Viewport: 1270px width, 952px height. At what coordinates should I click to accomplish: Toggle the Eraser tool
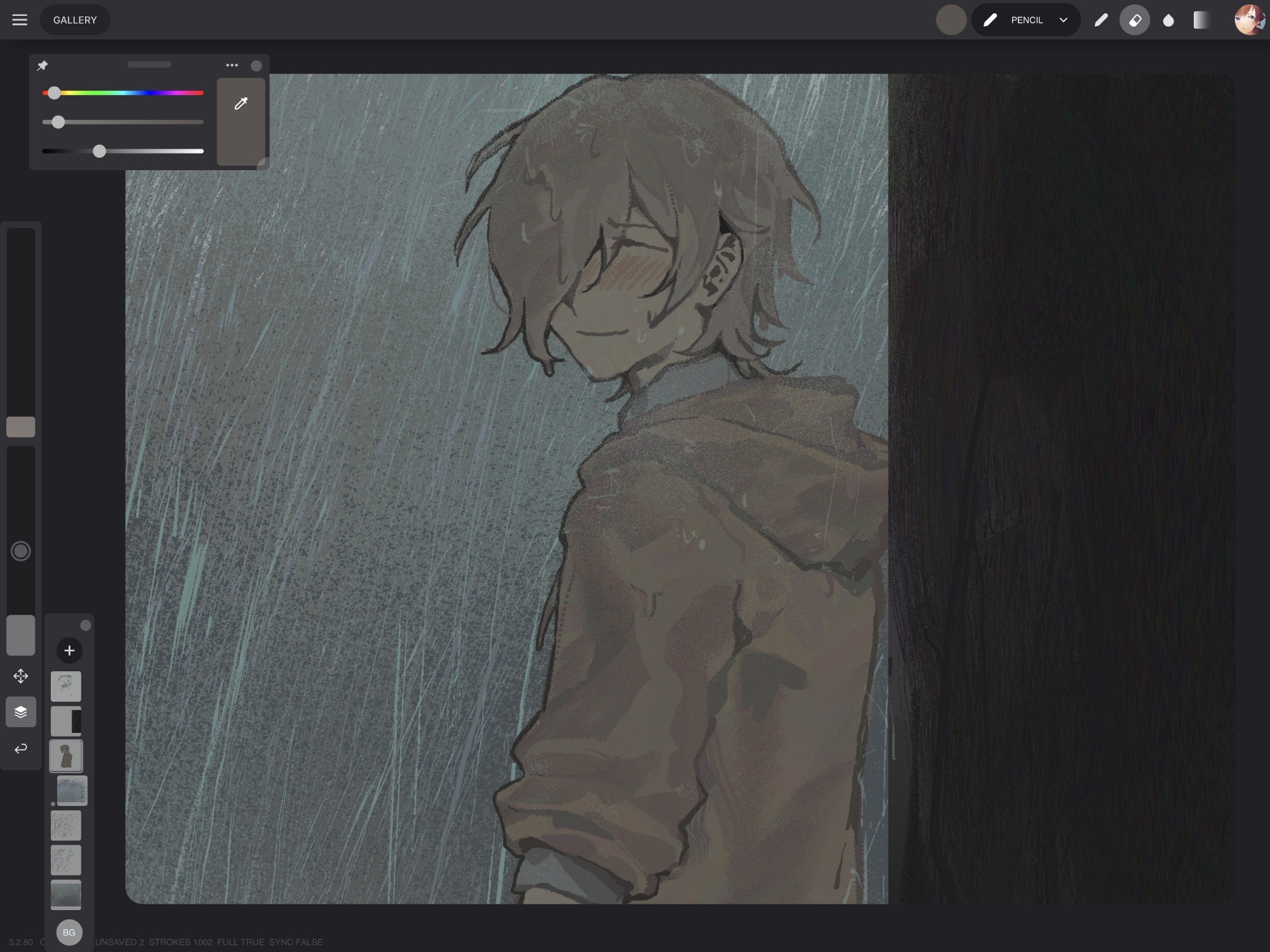click(x=1135, y=20)
